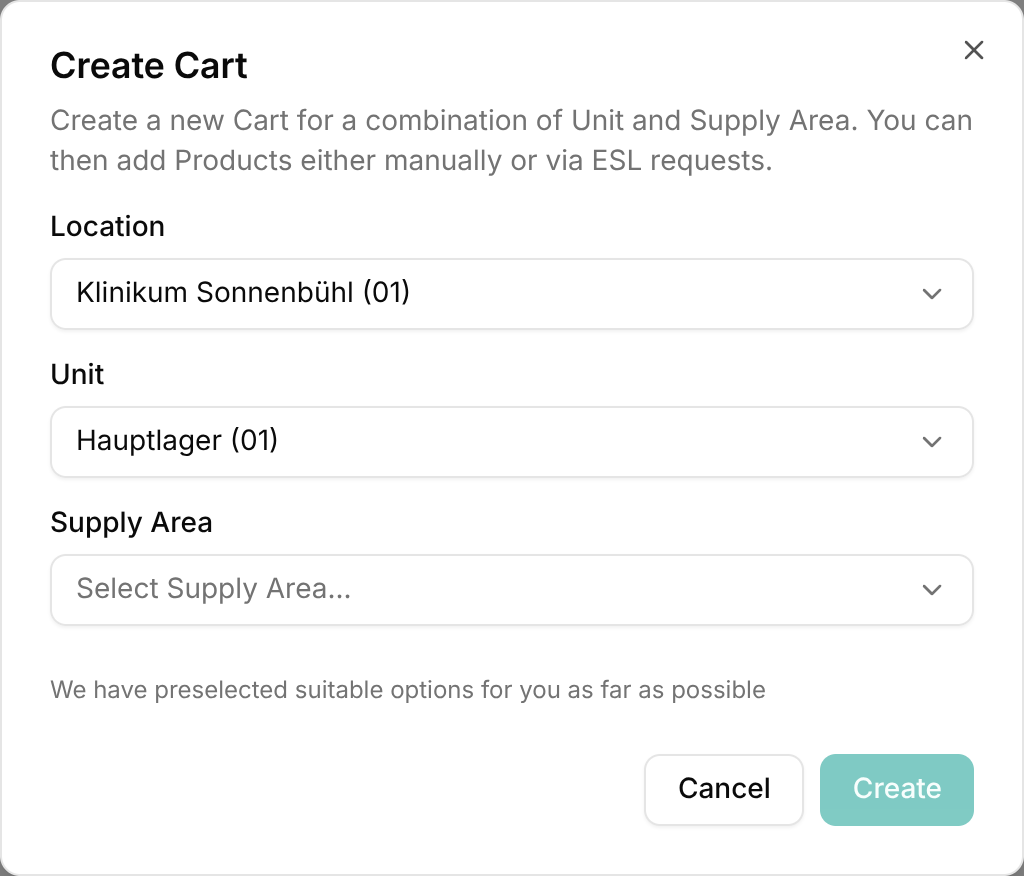This screenshot has height=876, width=1024.
Task: Click the Unit label above the dropdown
Action: pyautogui.click(x=77, y=375)
